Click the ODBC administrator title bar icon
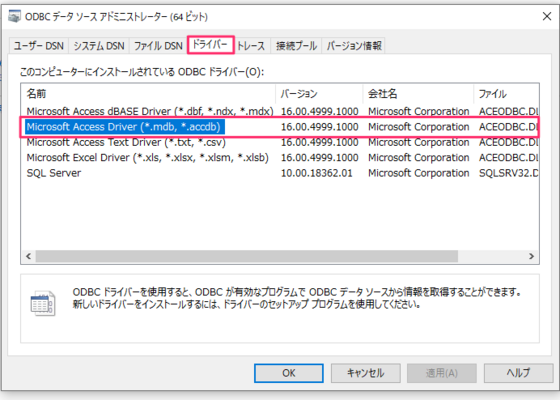 pyautogui.click(x=14, y=16)
